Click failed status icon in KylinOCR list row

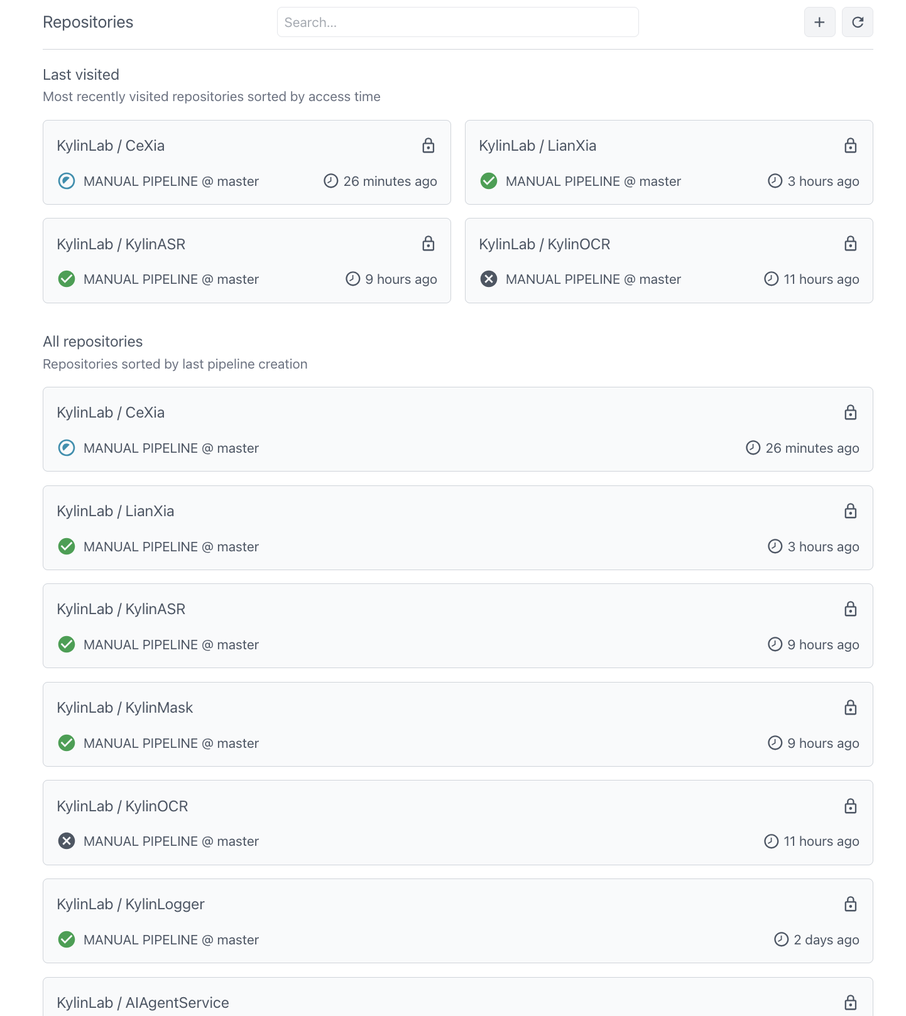67,841
